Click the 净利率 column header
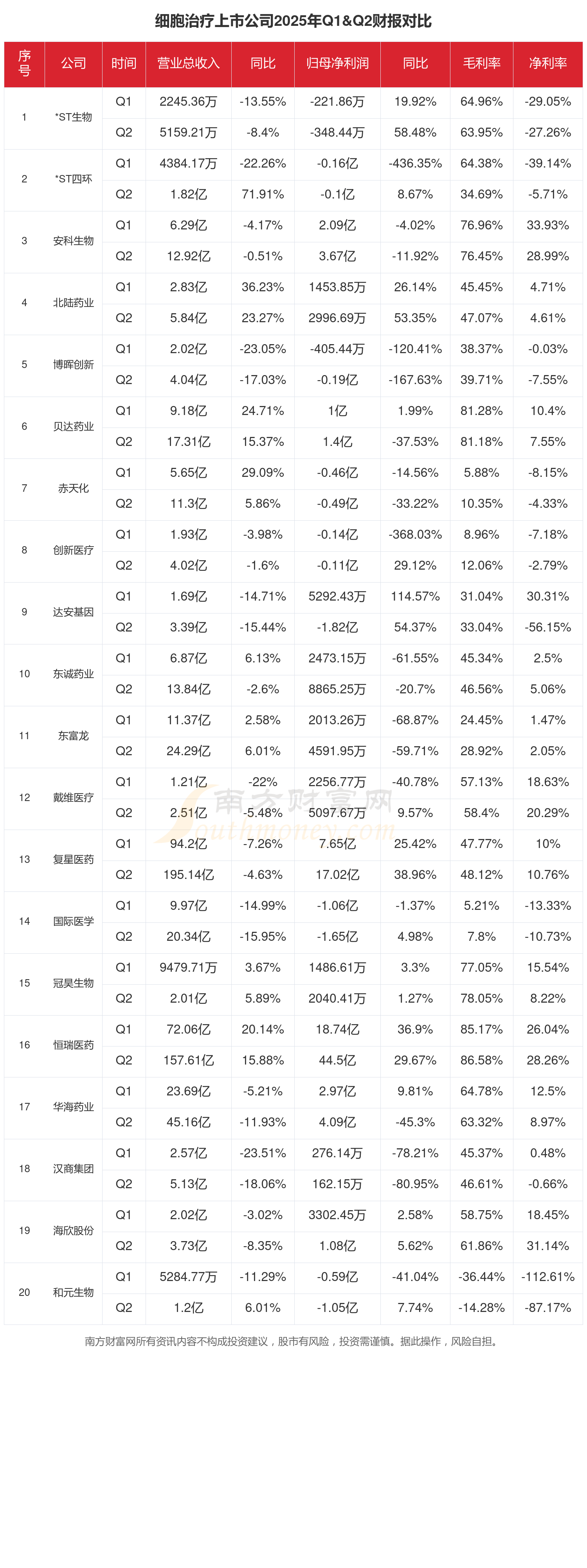Screen dimensions: 587x1568 (x=547, y=63)
